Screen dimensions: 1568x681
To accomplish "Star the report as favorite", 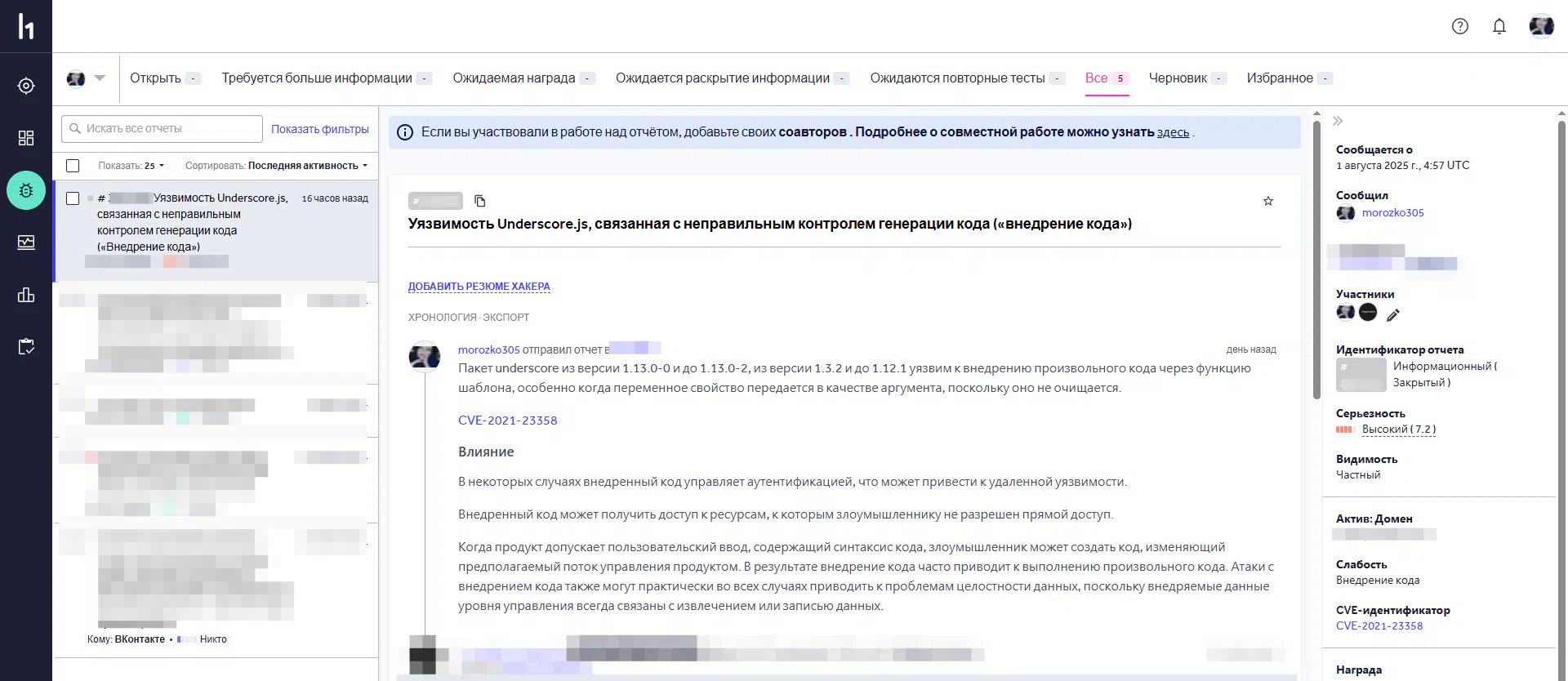I will (x=1268, y=201).
